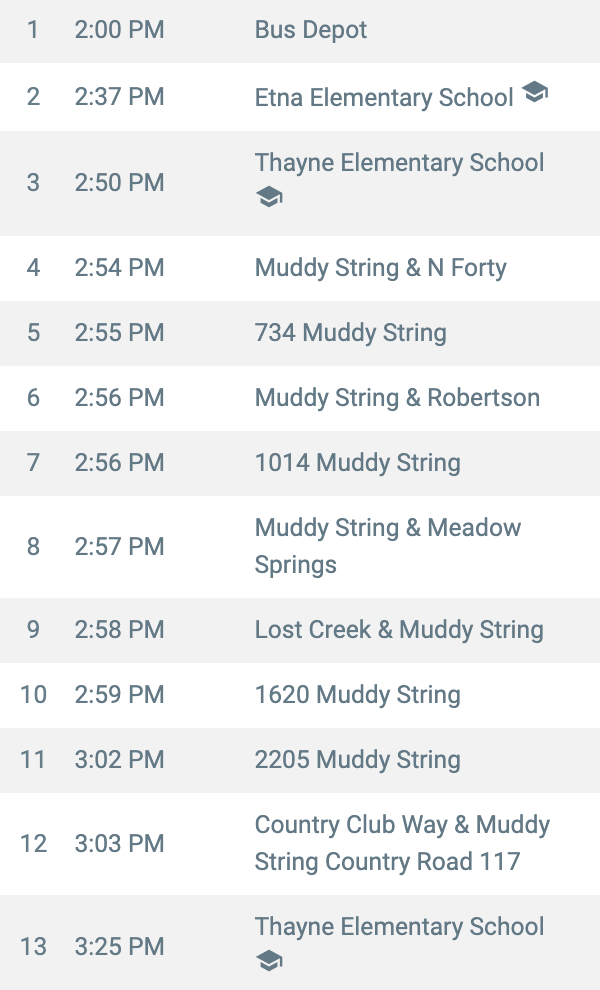Select Muddy String & Robertson stop
Viewport: 600px width, 990px height.
397,398
